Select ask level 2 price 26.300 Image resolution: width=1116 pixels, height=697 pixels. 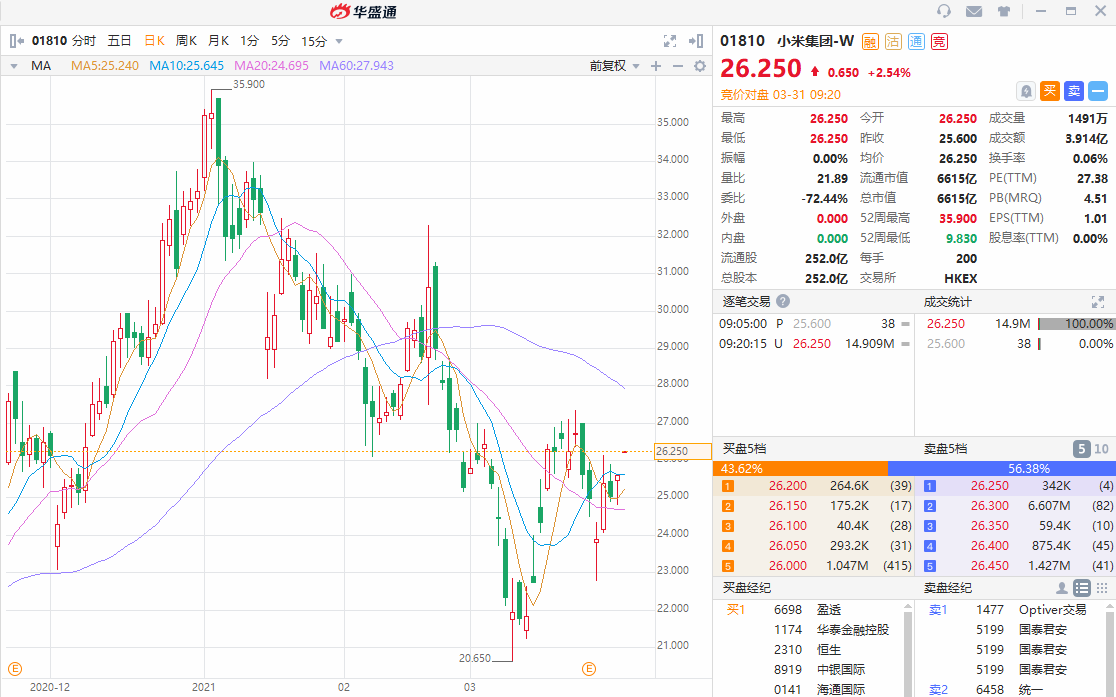pyautogui.click(x=990, y=505)
